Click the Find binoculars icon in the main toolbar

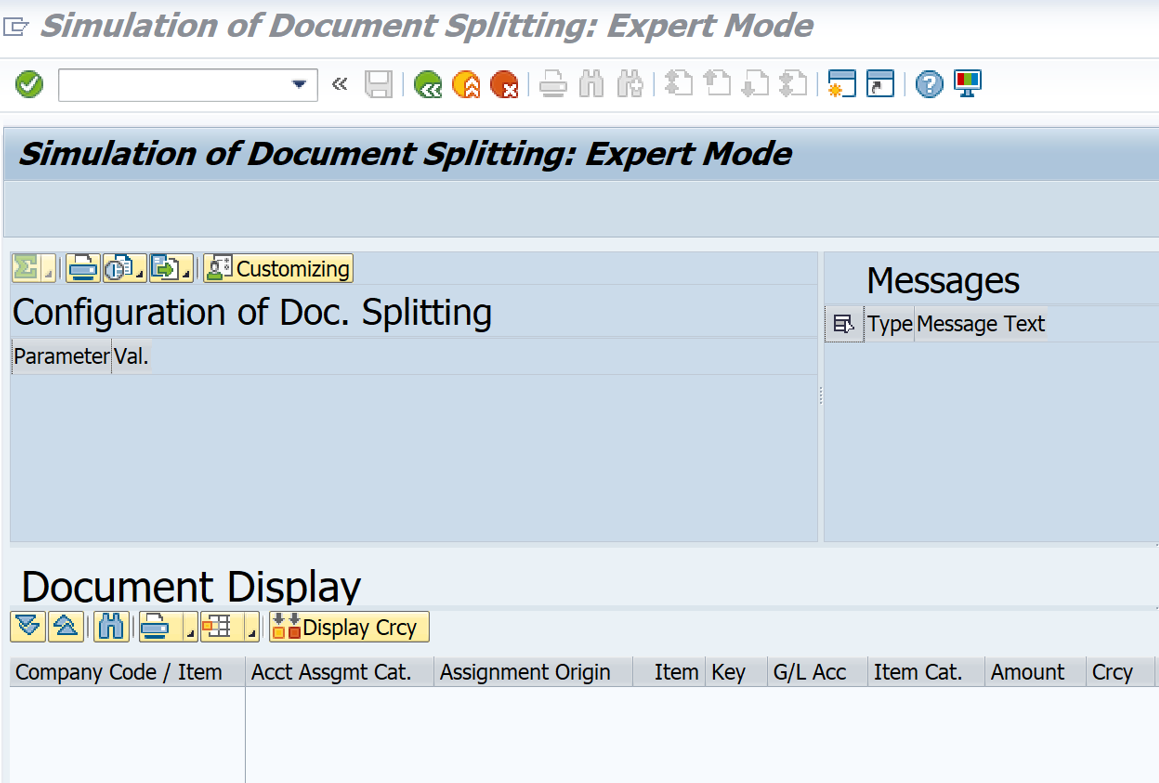coord(591,84)
